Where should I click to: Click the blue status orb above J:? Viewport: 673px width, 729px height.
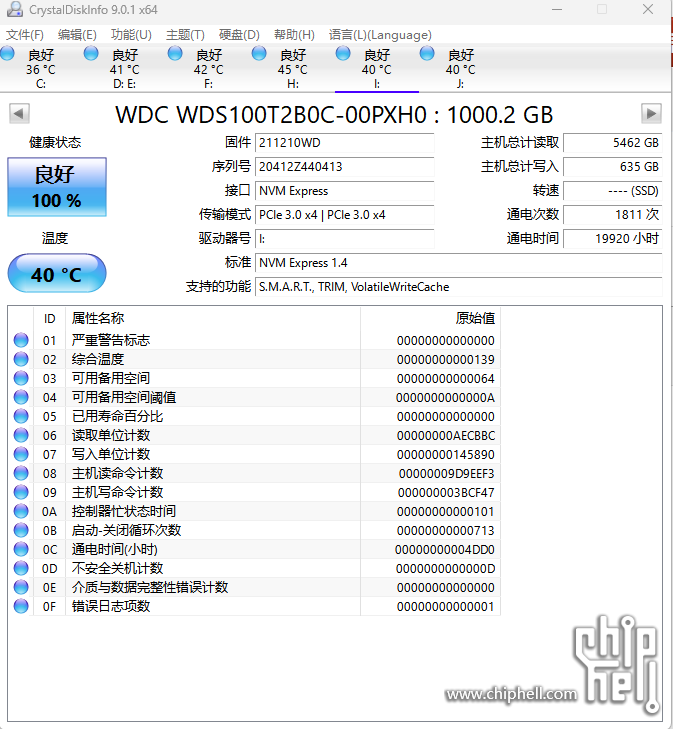click(427, 53)
